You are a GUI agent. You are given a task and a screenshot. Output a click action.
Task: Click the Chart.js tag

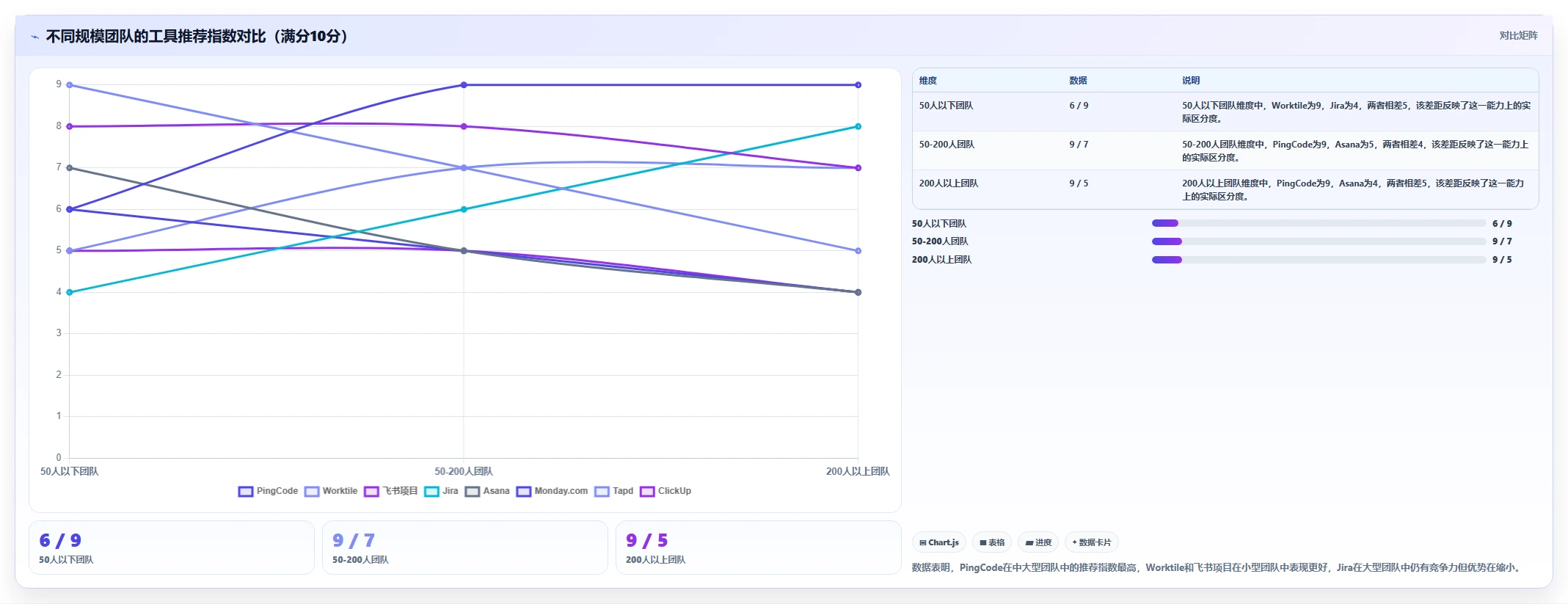coord(939,542)
